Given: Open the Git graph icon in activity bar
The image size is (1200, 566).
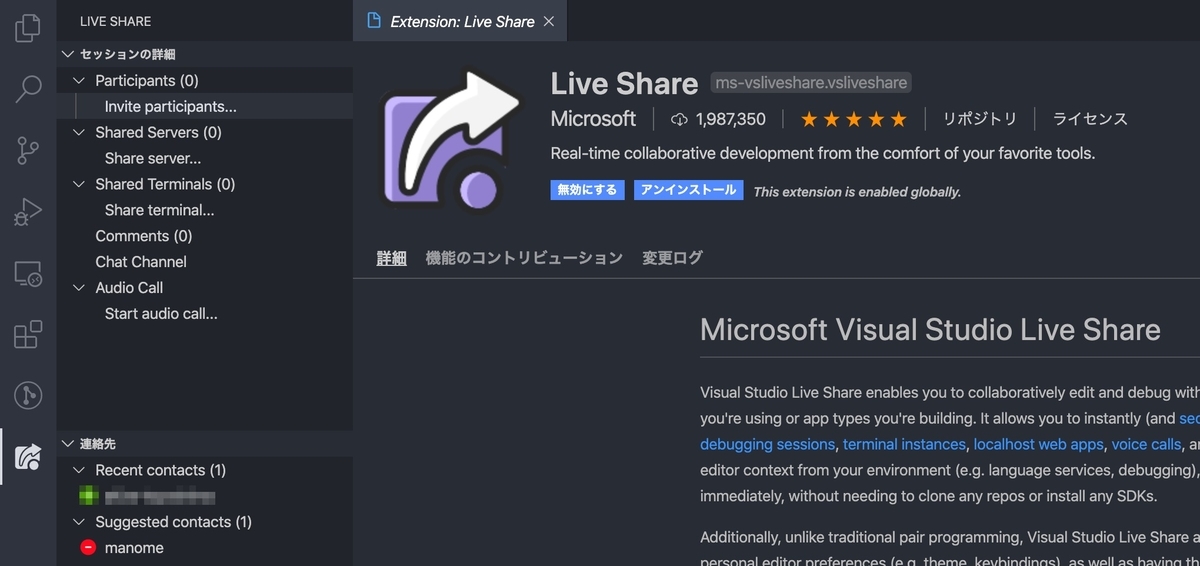Looking at the screenshot, I should tap(28, 396).
